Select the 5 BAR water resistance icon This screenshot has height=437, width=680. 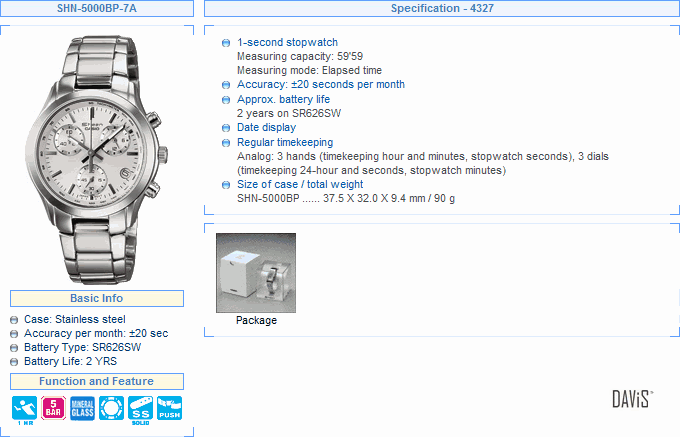click(x=53, y=408)
